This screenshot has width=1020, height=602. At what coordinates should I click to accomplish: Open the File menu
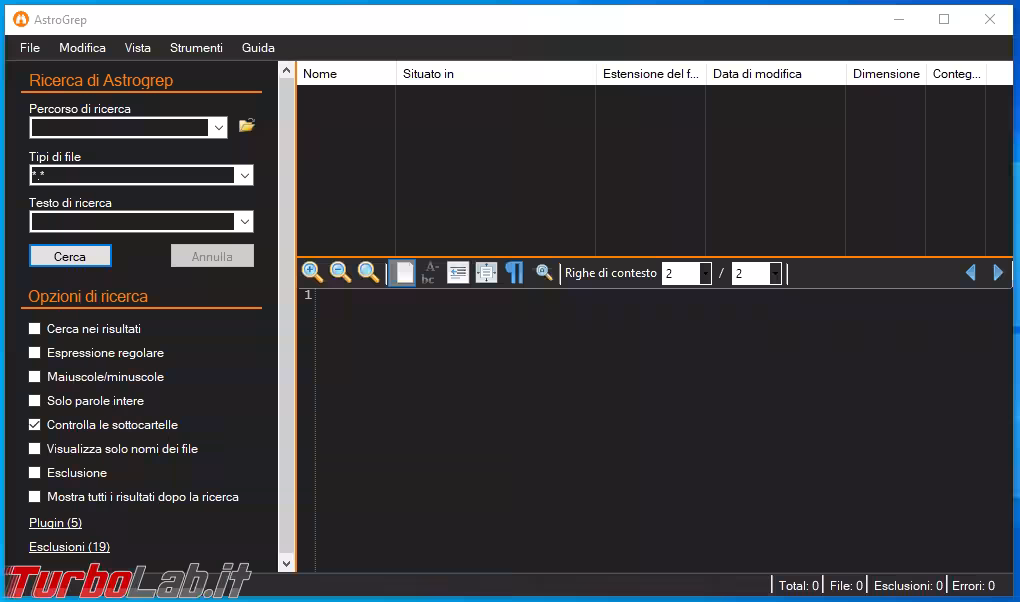click(x=30, y=48)
